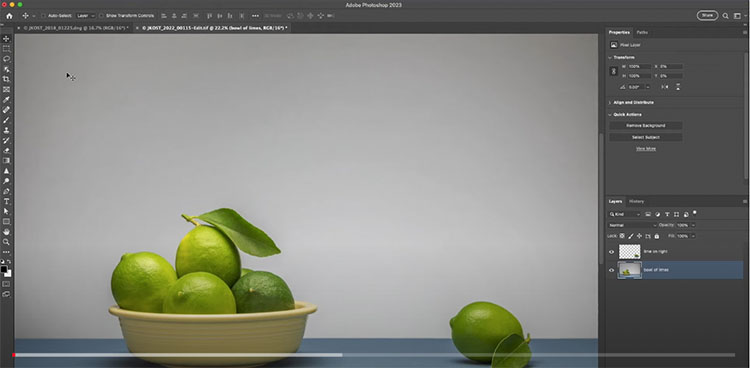
Task: Select the Path Selection tool
Action: [6, 211]
